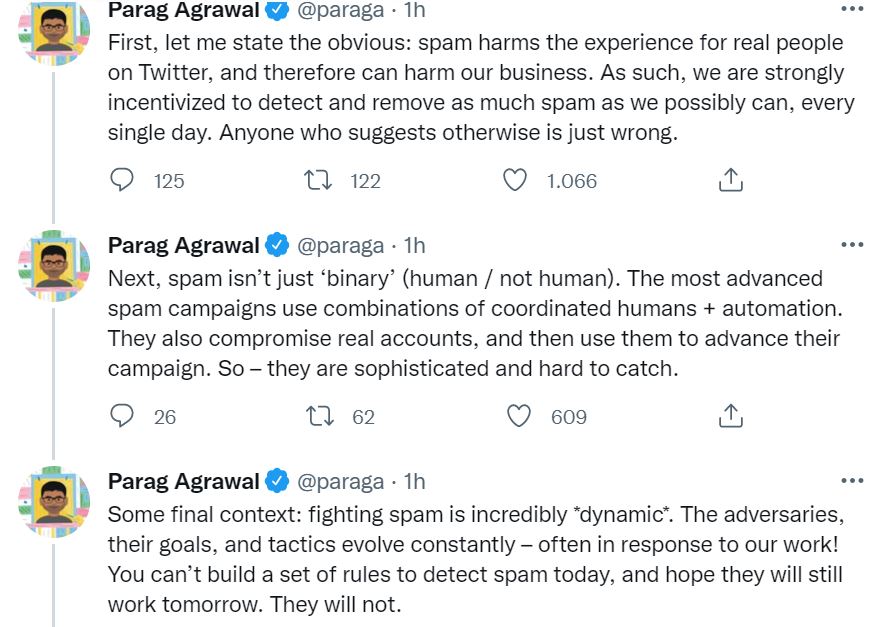Retweet the tweet with 122 retweets
The width and height of the screenshot is (881, 627).
(x=320, y=180)
